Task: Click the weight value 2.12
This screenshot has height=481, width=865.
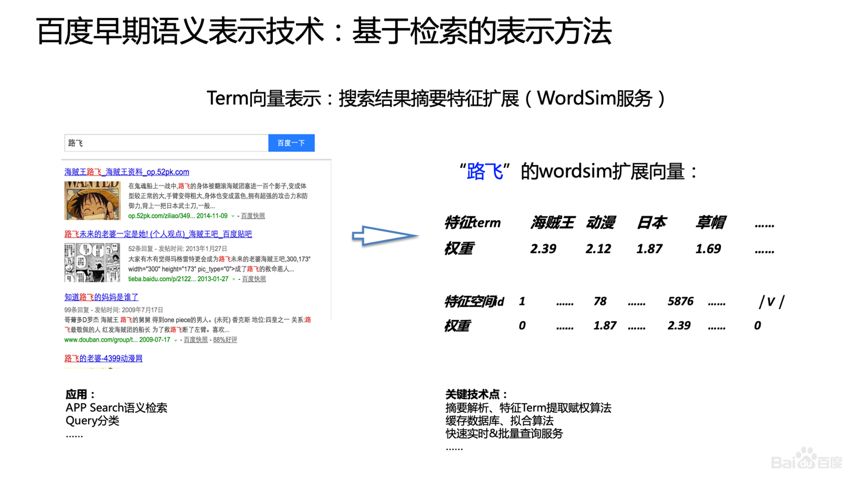Action: [x=599, y=249]
